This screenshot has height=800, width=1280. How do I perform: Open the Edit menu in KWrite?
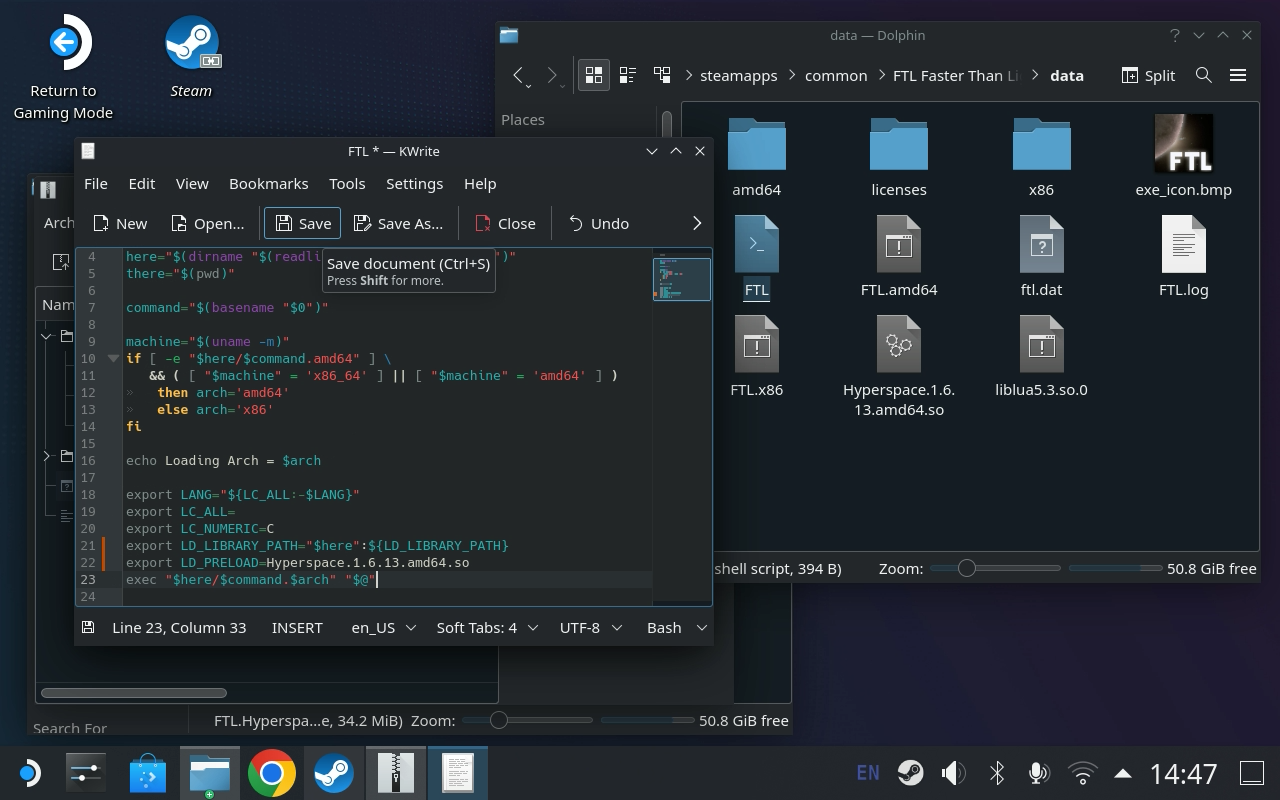[142, 183]
